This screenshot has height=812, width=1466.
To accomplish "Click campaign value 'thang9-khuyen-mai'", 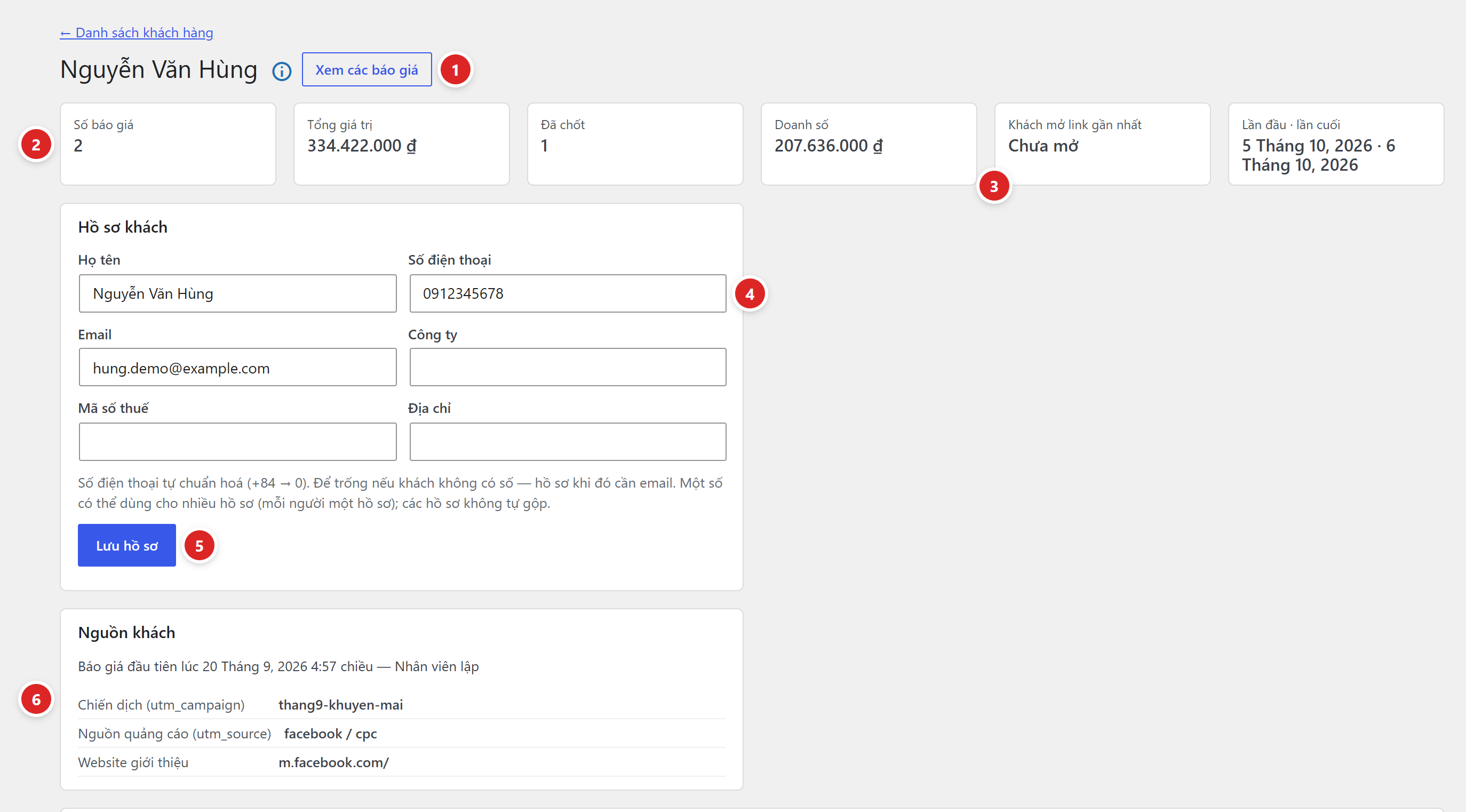I will tap(340, 705).
